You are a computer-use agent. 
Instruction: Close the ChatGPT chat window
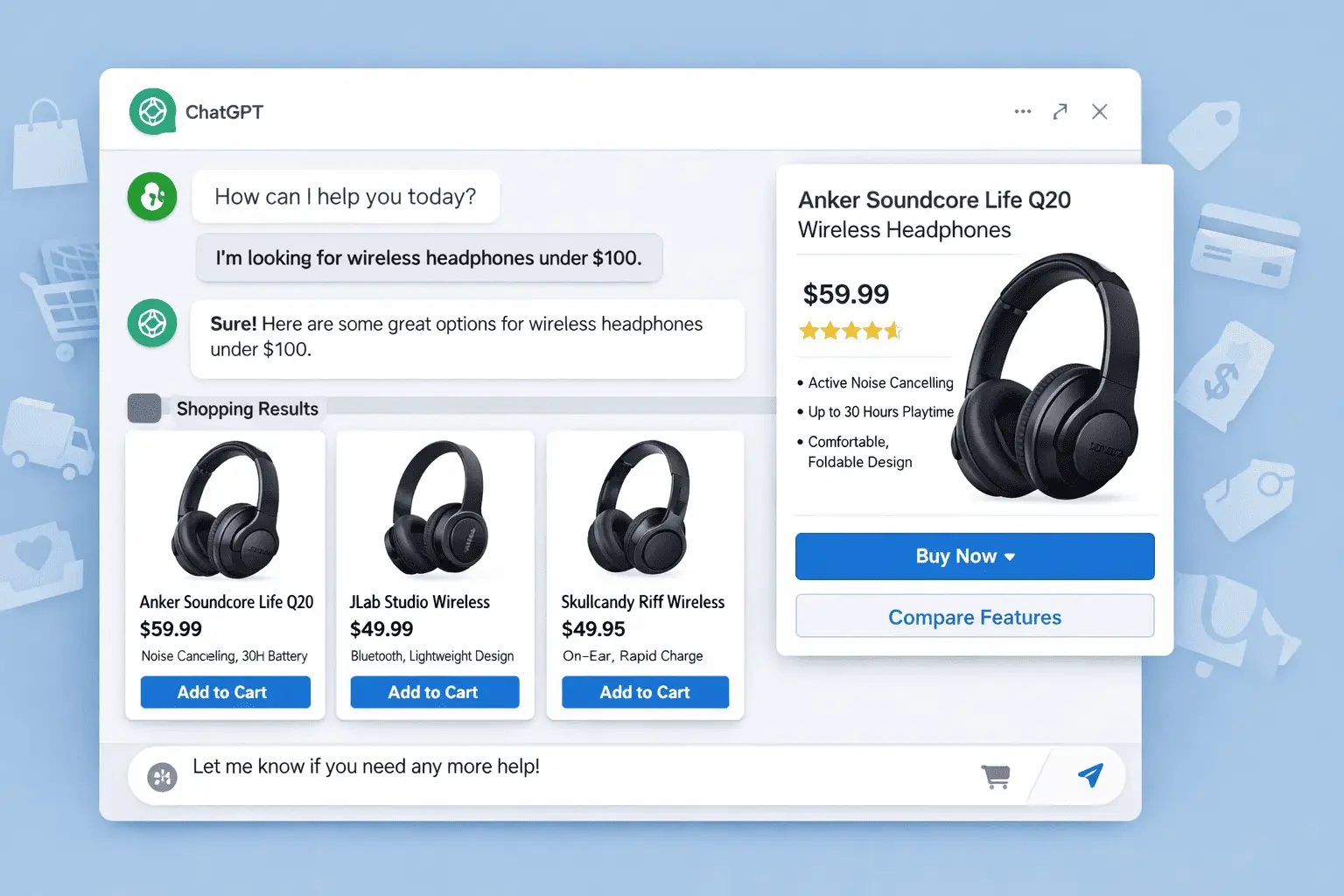pos(1100,112)
